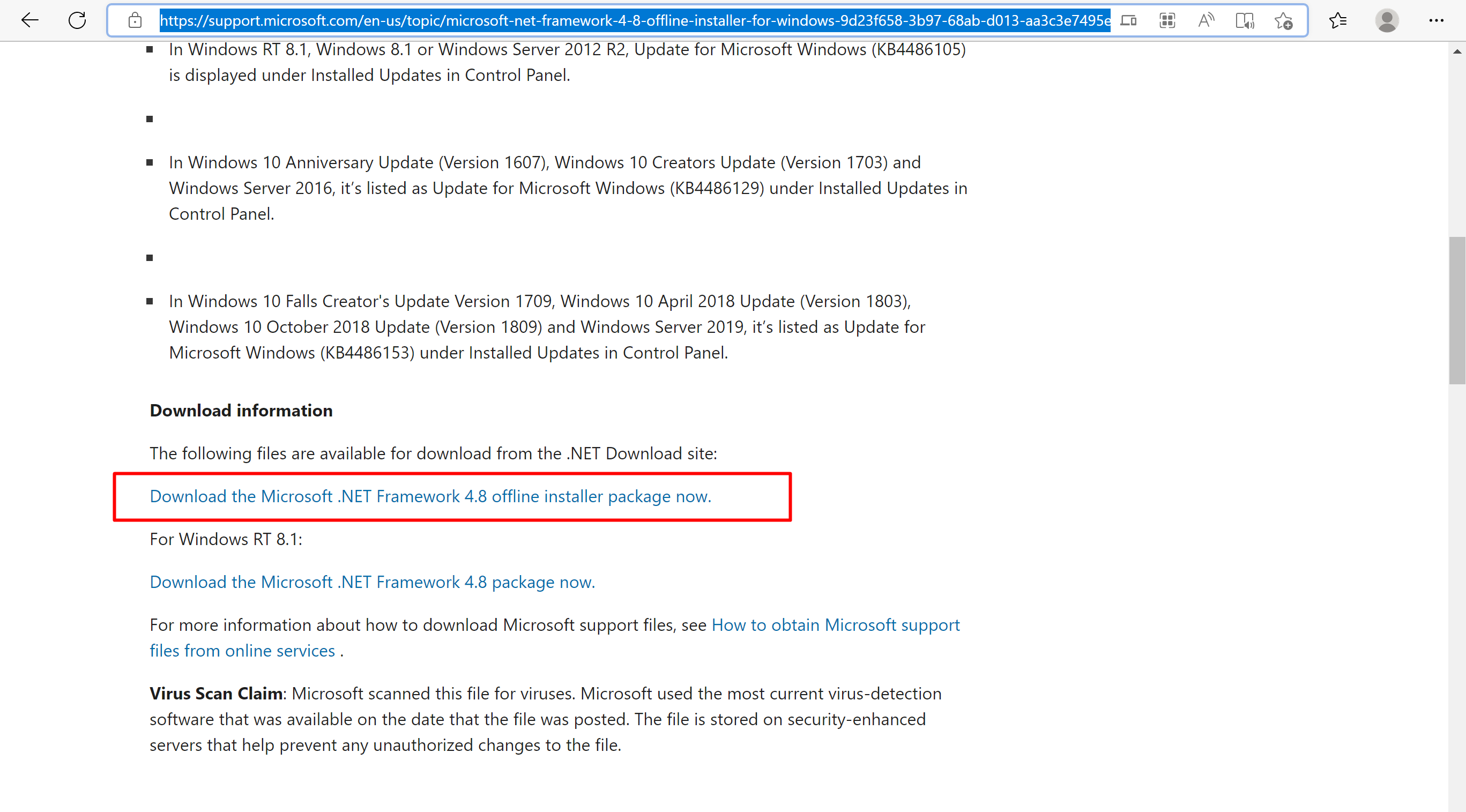This screenshot has width=1466, height=812.
Task: Open the user profile avatar
Action: (x=1387, y=20)
